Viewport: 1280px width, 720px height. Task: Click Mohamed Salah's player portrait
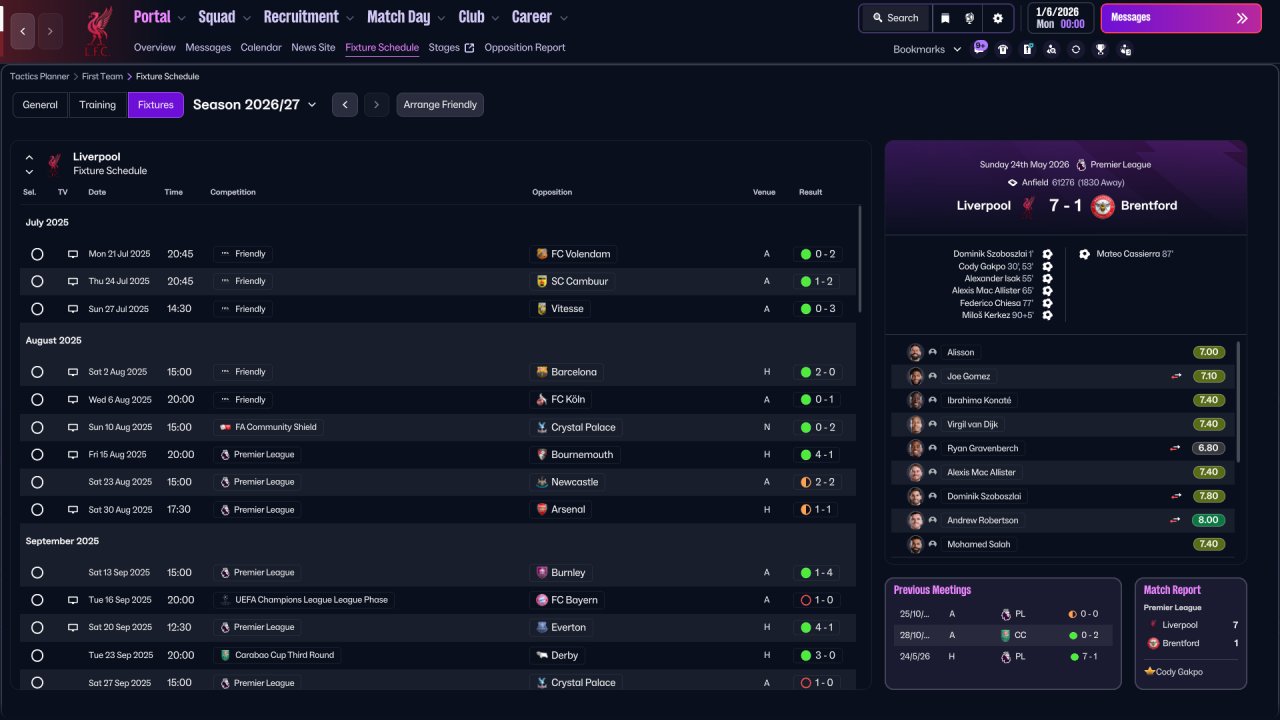915,544
